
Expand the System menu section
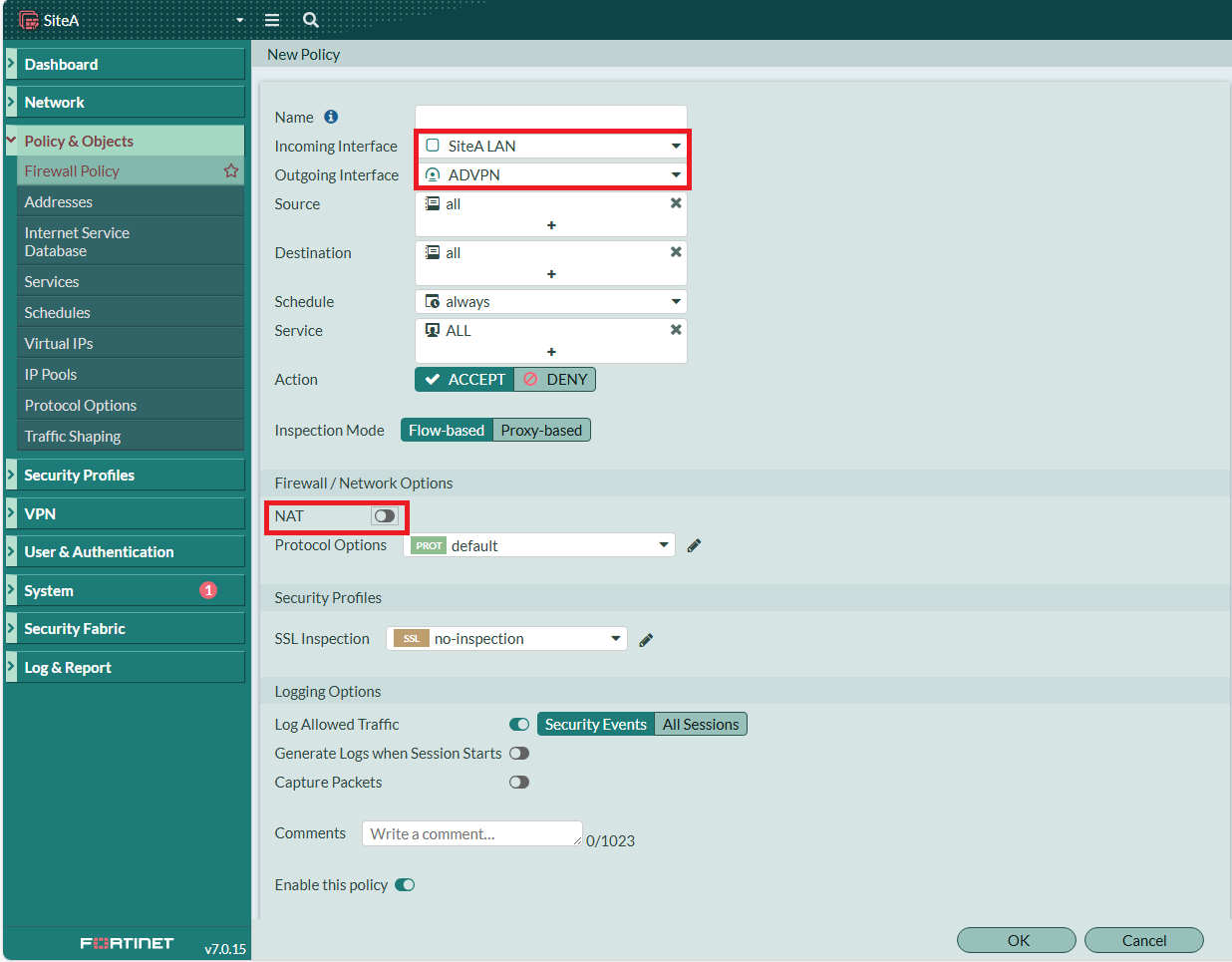point(125,590)
